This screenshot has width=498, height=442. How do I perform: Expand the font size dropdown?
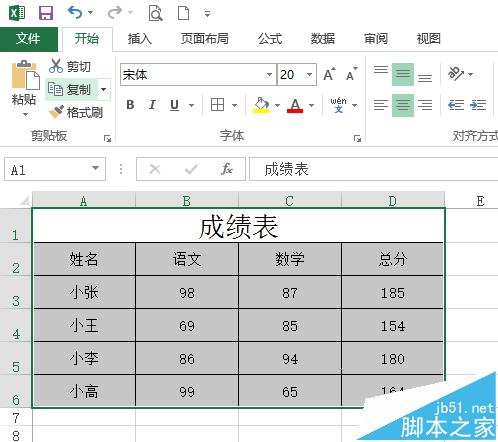point(309,75)
